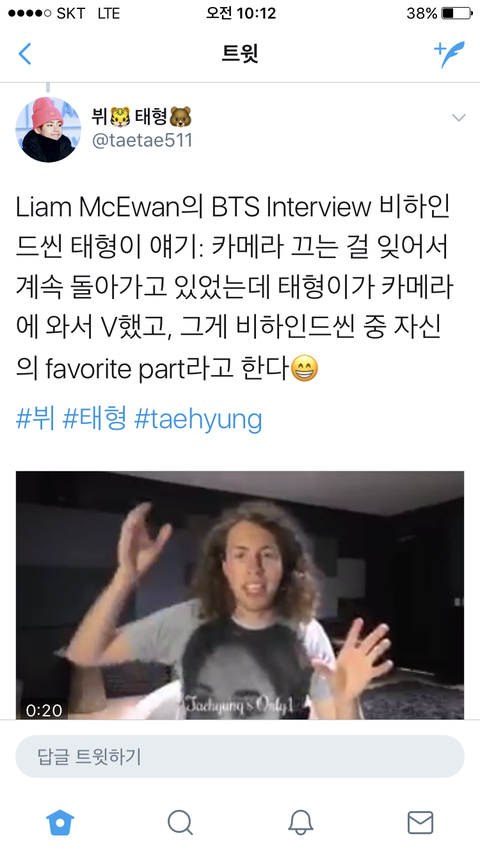480x854 pixels.
Task: Open the #뷔 hashtag link
Action: (35, 419)
